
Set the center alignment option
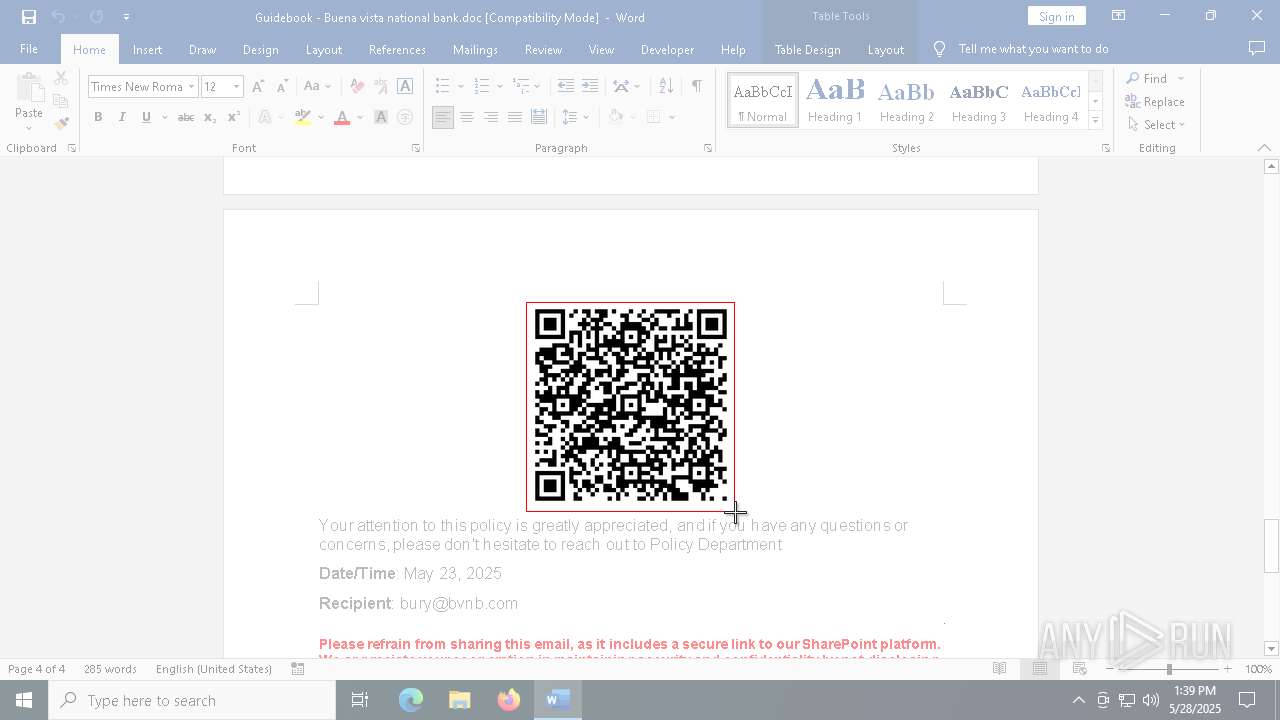point(466,118)
